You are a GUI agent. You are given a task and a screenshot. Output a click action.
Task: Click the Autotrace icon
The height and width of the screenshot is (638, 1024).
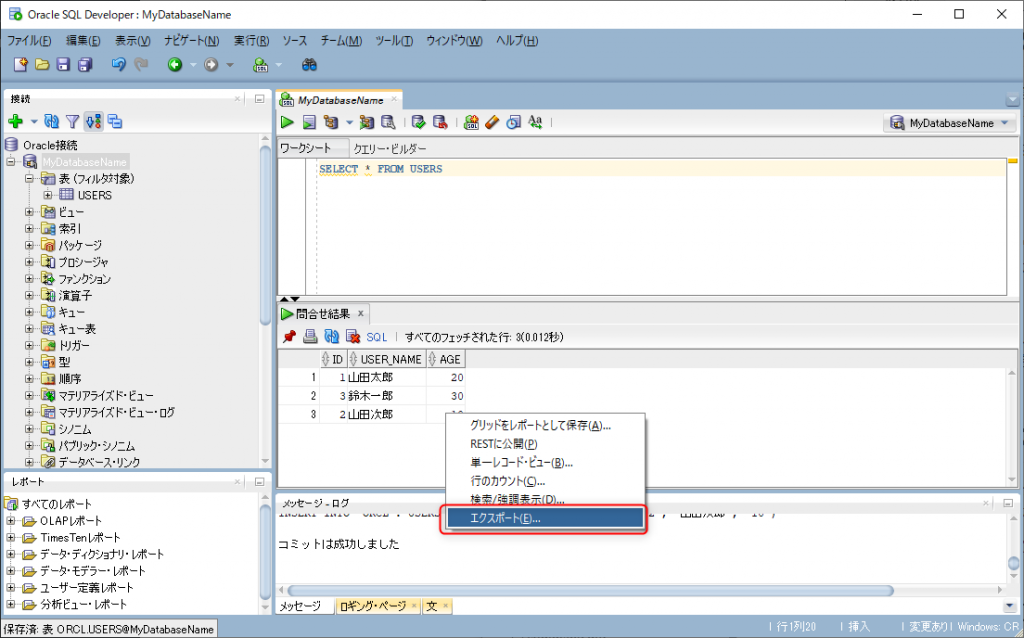[366, 122]
